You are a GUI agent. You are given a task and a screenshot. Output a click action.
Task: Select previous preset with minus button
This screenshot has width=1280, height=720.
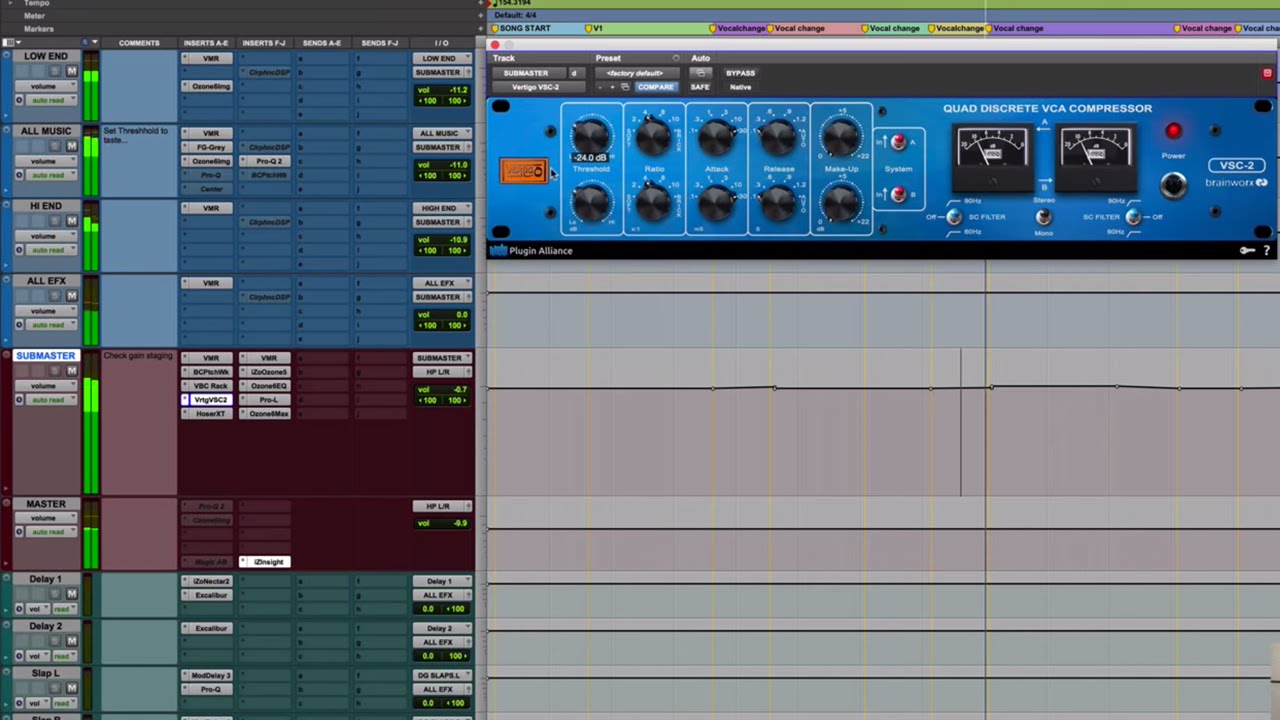600,87
